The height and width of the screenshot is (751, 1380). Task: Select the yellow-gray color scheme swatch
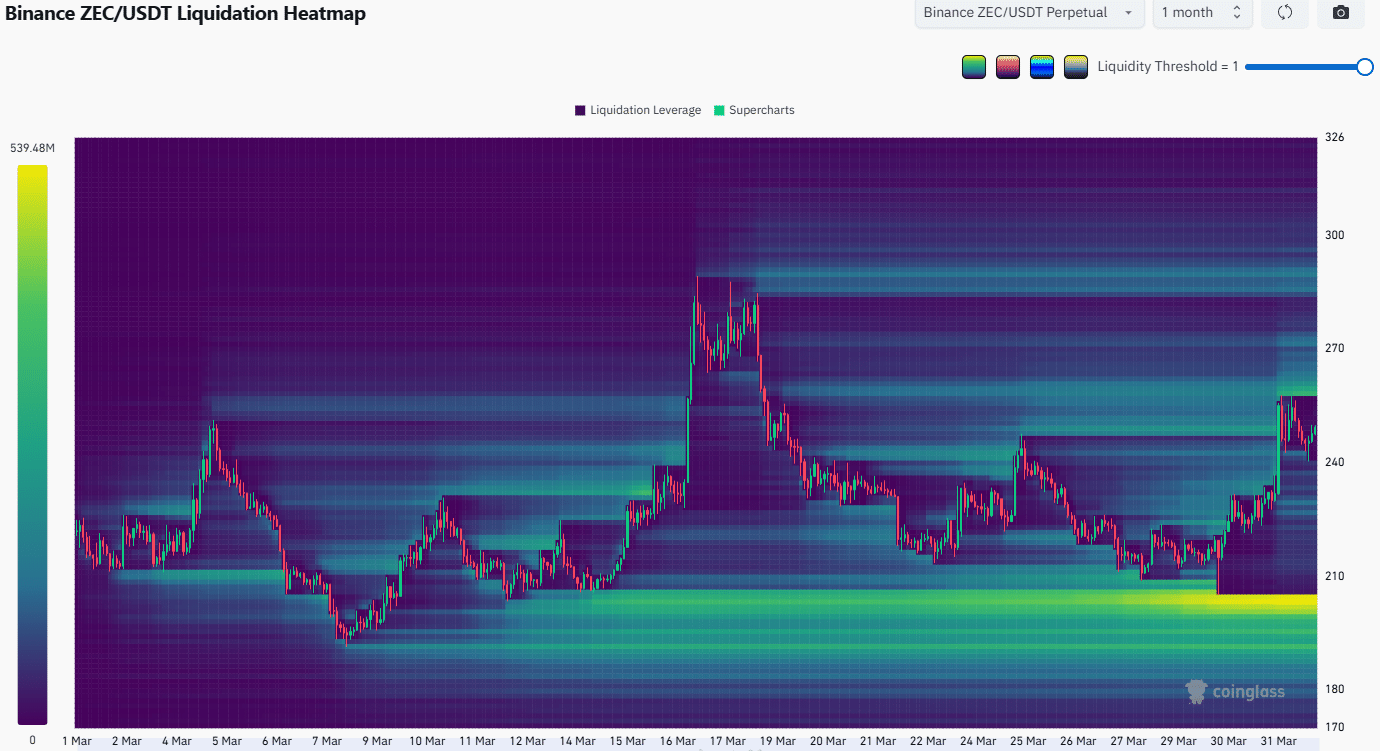click(x=1076, y=67)
